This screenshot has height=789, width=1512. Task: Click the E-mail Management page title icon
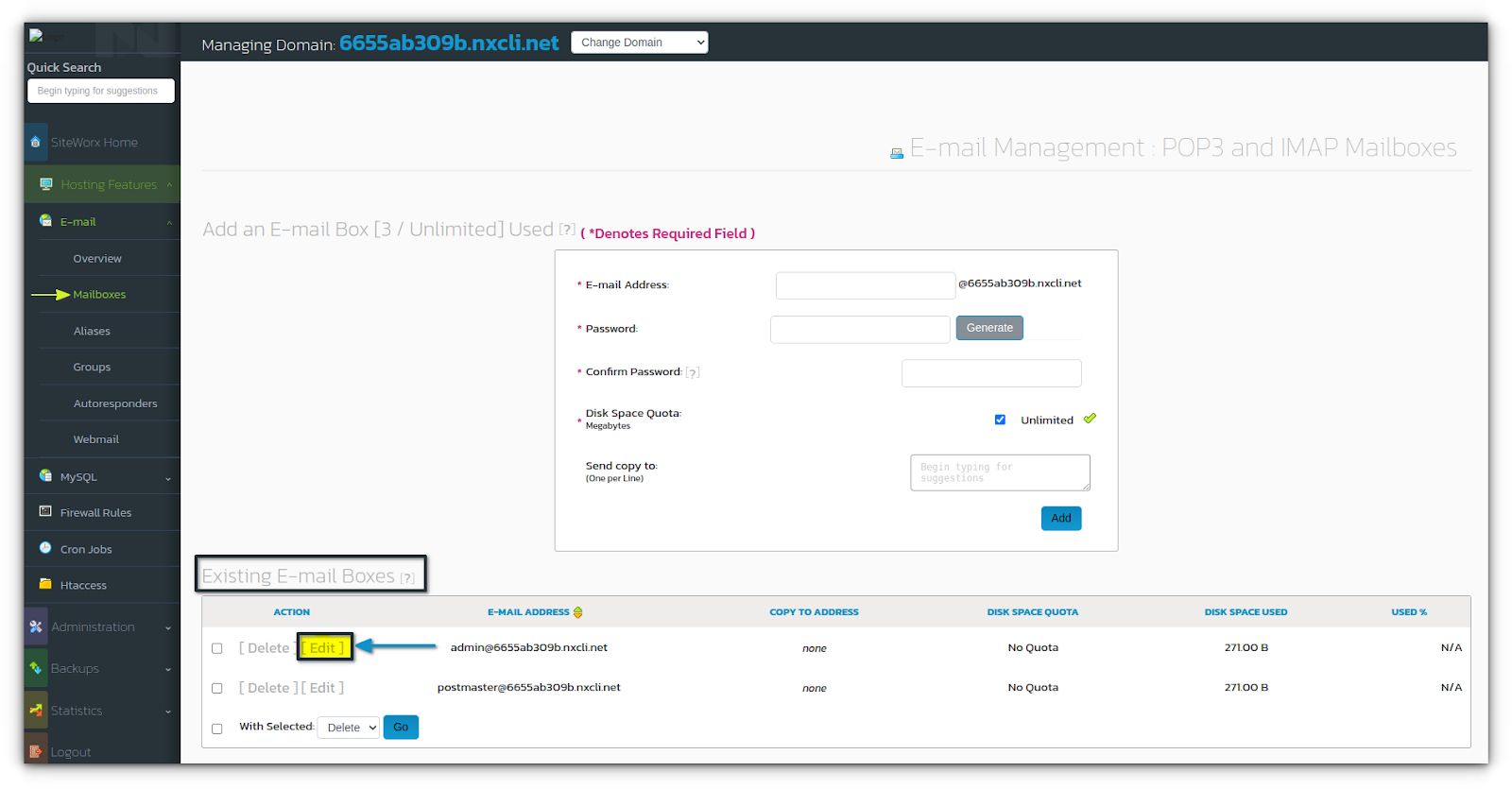897,153
